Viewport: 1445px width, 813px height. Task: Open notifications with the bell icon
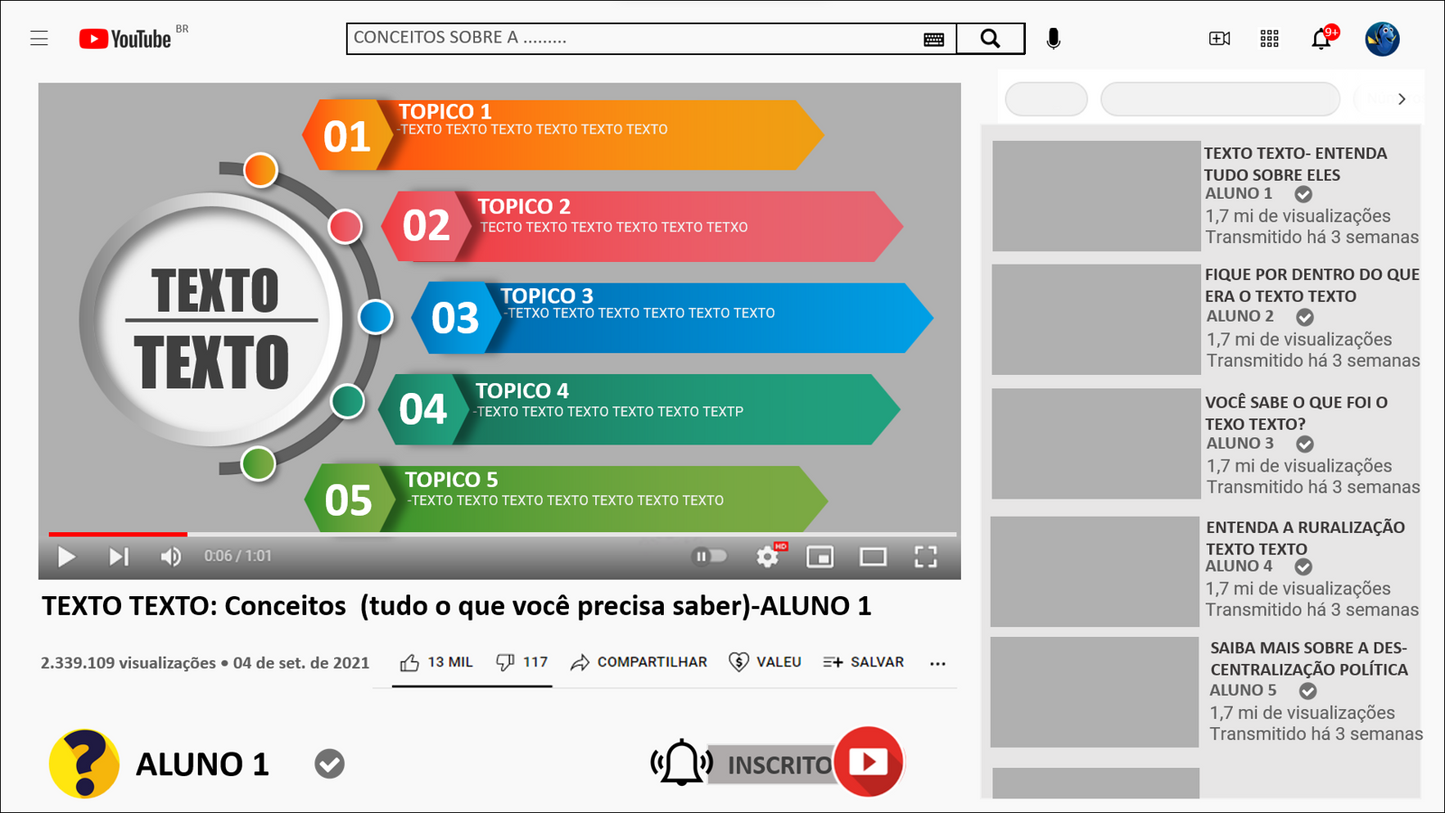pos(1320,38)
